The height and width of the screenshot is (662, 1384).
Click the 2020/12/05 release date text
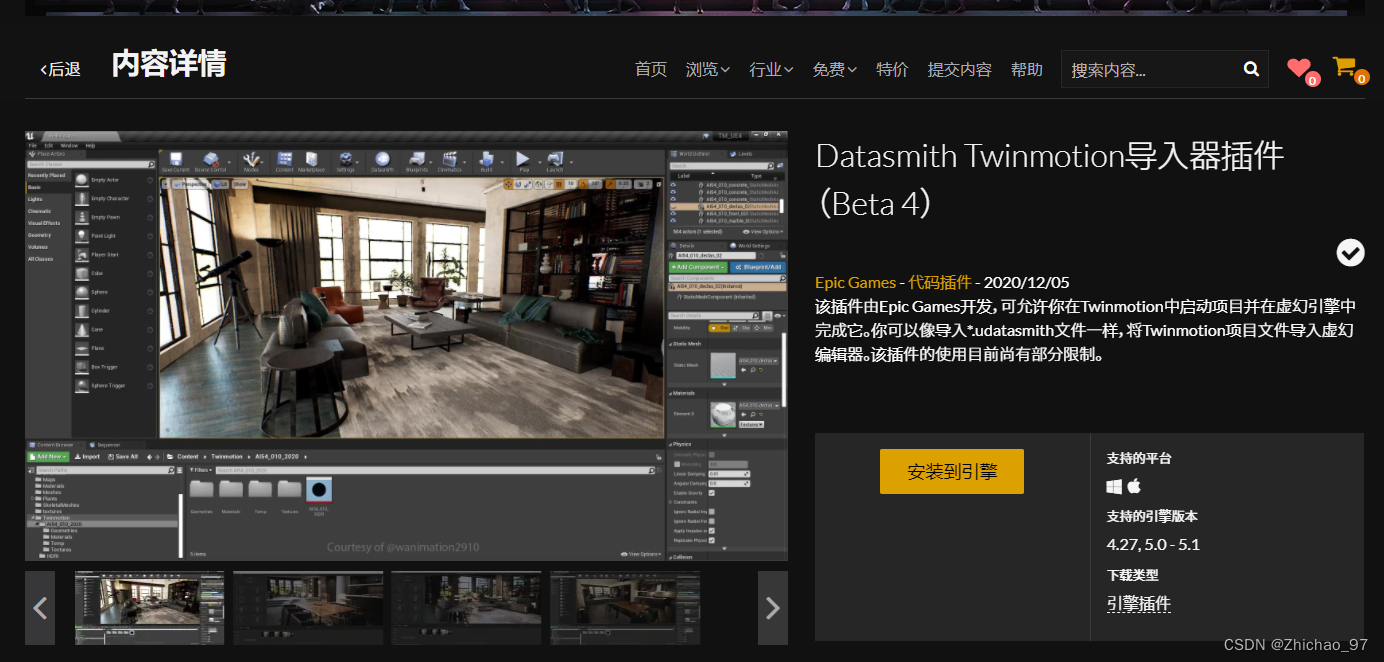1027,283
